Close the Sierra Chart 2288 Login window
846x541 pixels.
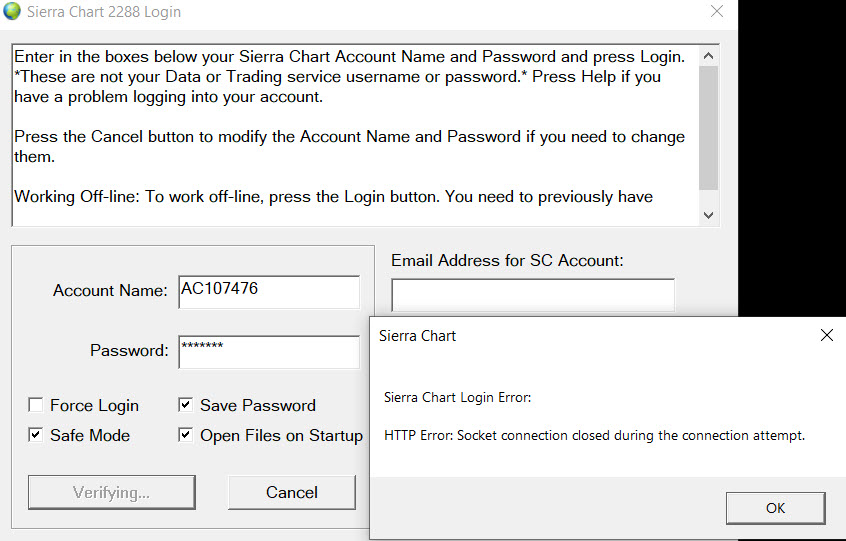[x=716, y=12]
